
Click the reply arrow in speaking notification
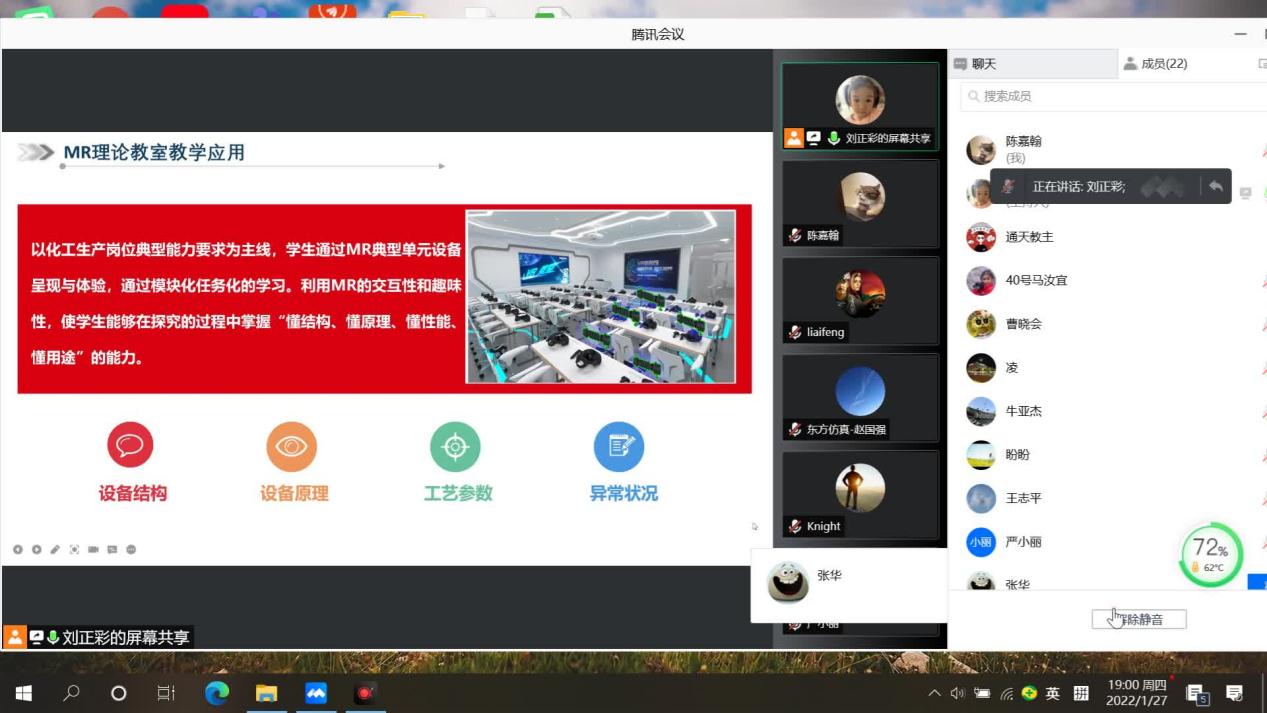tap(1215, 186)
